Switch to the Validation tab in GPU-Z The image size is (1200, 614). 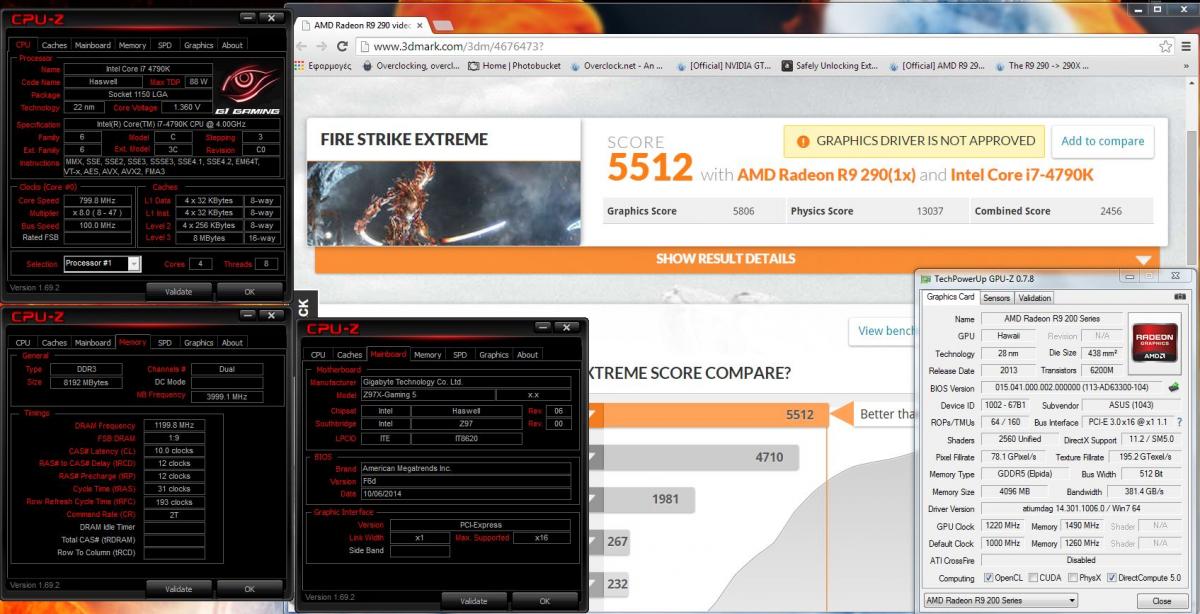point(1034,298)
